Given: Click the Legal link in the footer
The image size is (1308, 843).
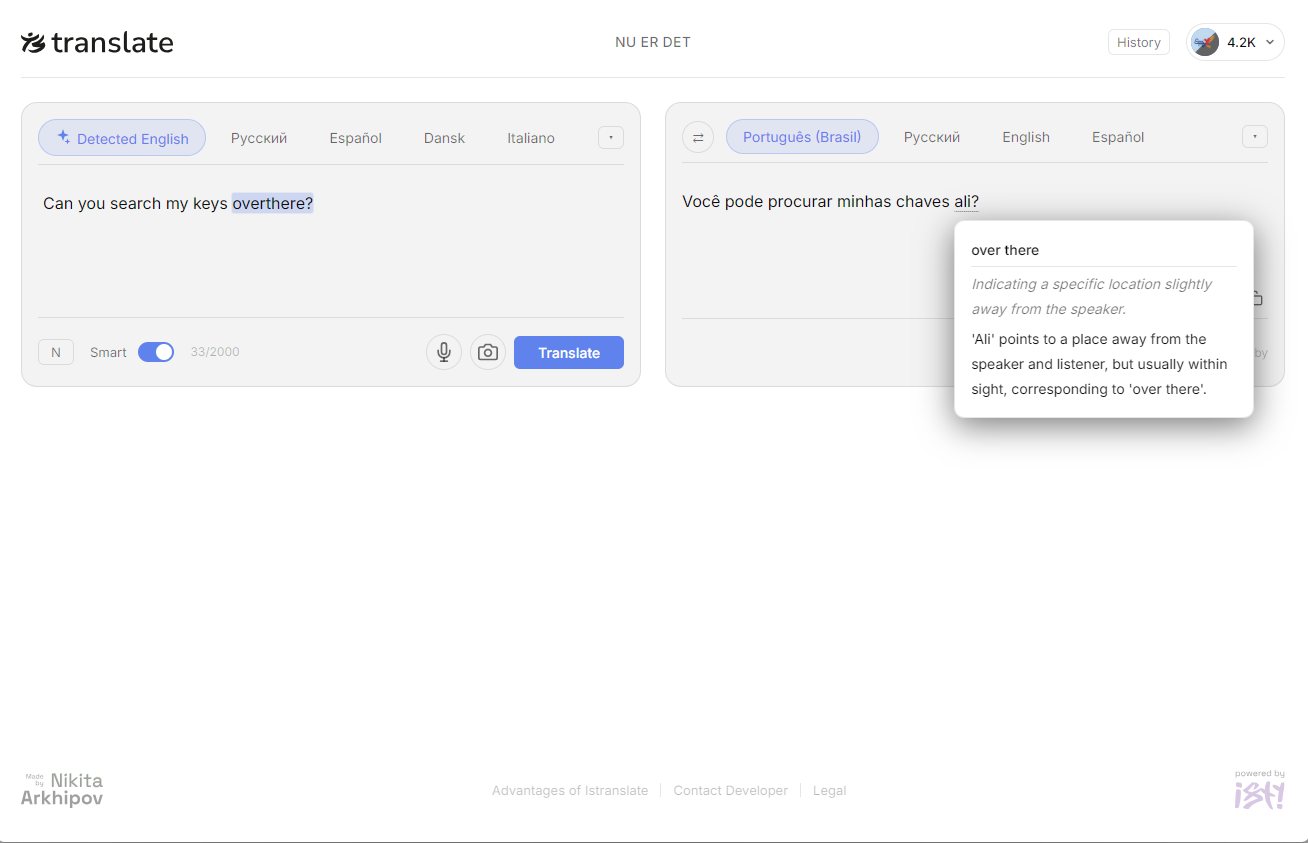Looking at the screenshot, I should (x=829, y=790).
